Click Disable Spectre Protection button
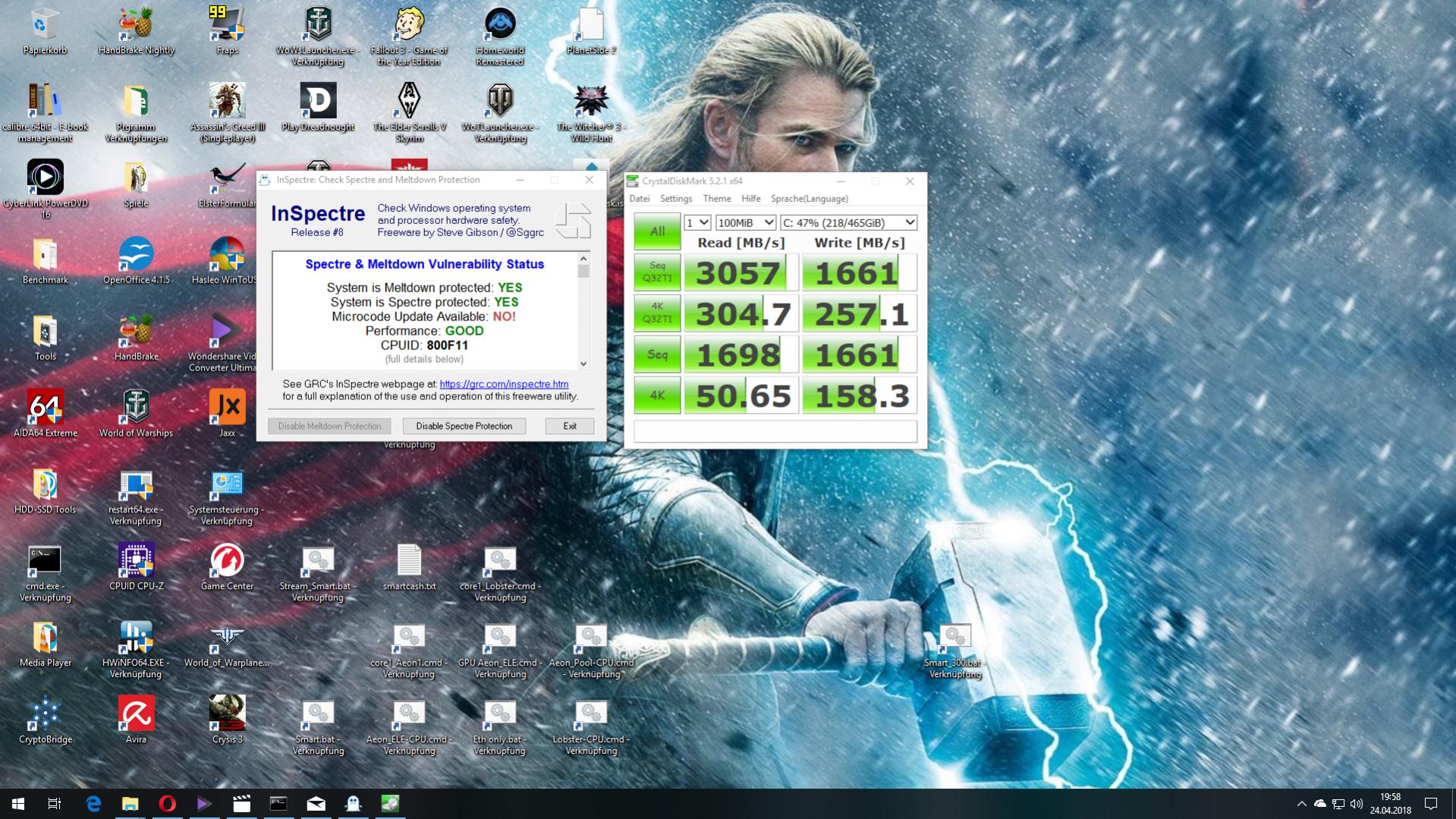Viewport: 1456px width, 819px height. (464, 426)
